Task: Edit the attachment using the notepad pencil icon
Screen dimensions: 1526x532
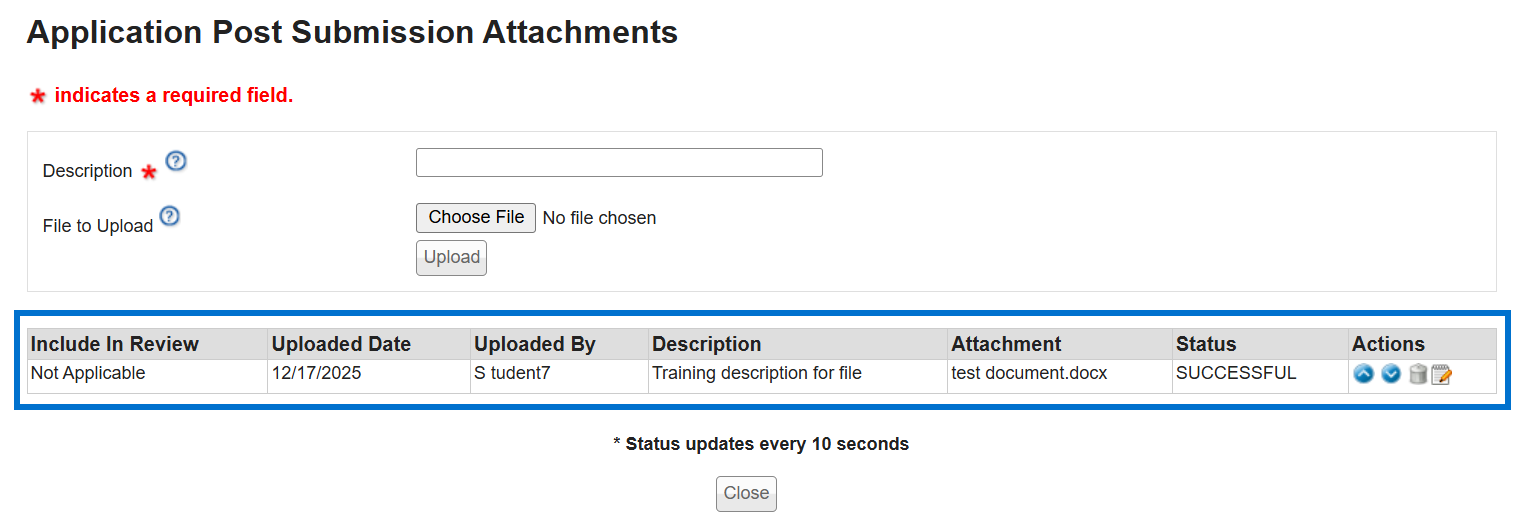Action: pyautogui.click(x=1441, y=375)
